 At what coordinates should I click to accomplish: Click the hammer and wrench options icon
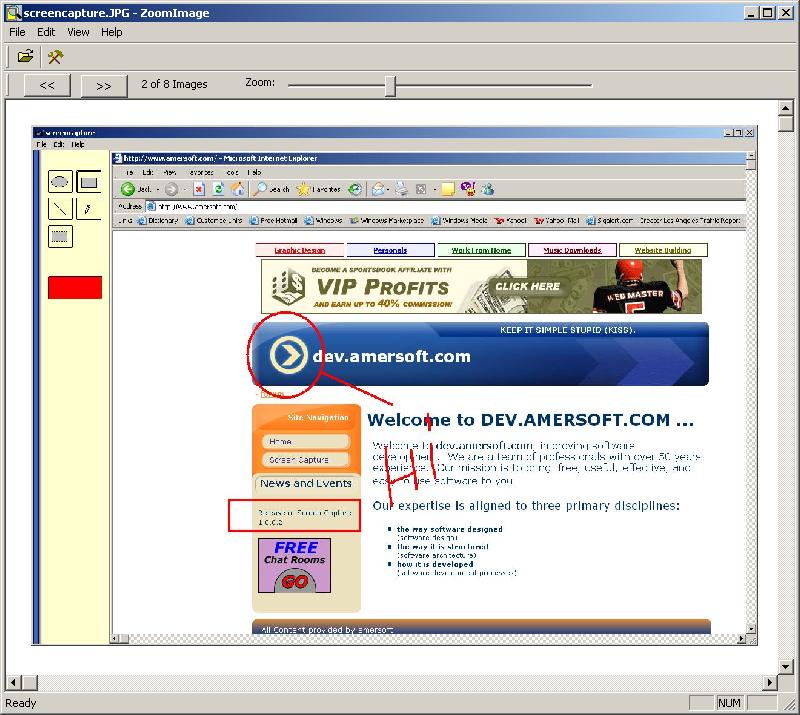pos(55,56)
